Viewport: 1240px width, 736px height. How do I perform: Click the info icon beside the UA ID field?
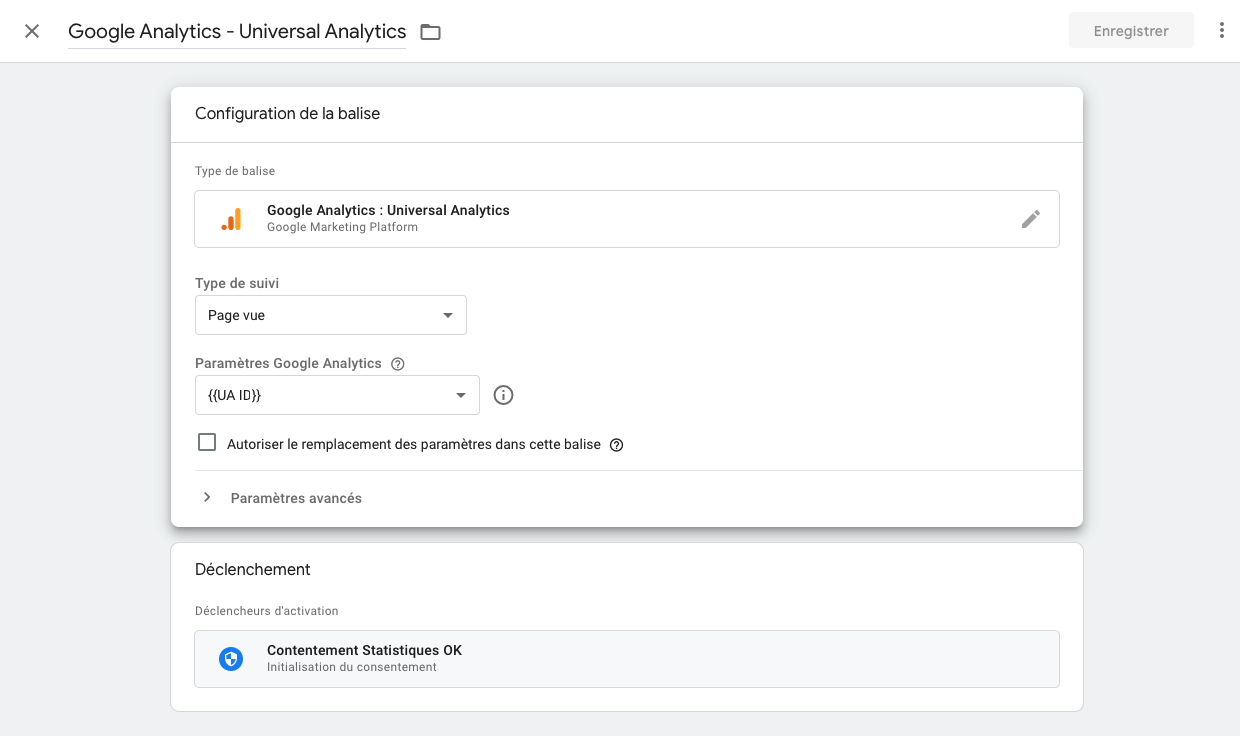(x=504, y=395)
